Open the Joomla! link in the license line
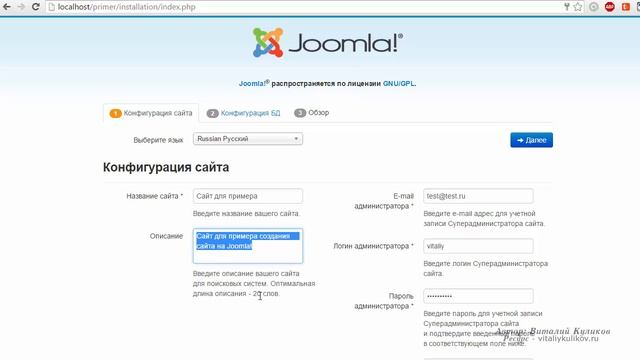640x360 pixels. point(254,83)
